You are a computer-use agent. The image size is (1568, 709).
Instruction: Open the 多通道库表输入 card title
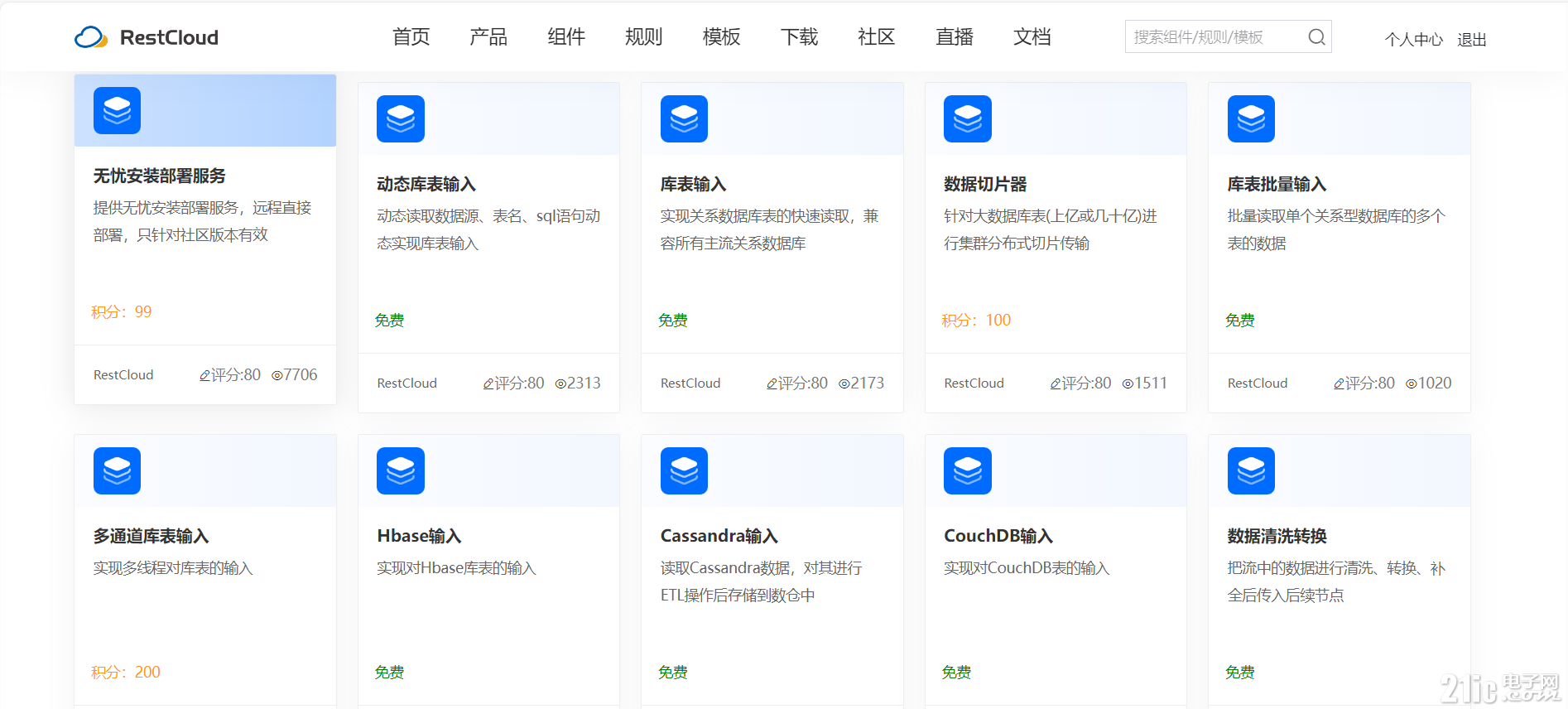click(x=152, y=536)
